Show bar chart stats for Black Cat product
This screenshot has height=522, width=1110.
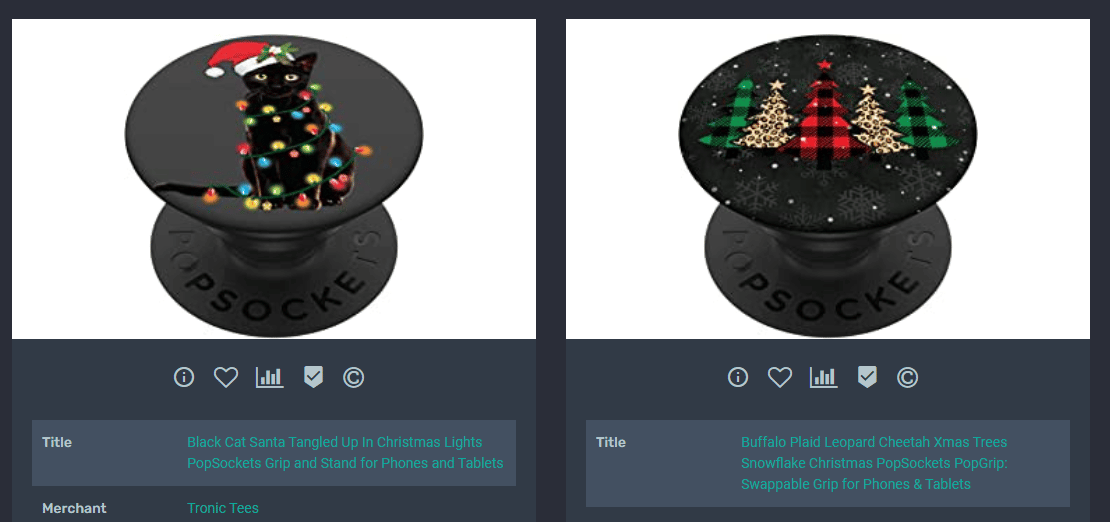(x=270, y=378)
